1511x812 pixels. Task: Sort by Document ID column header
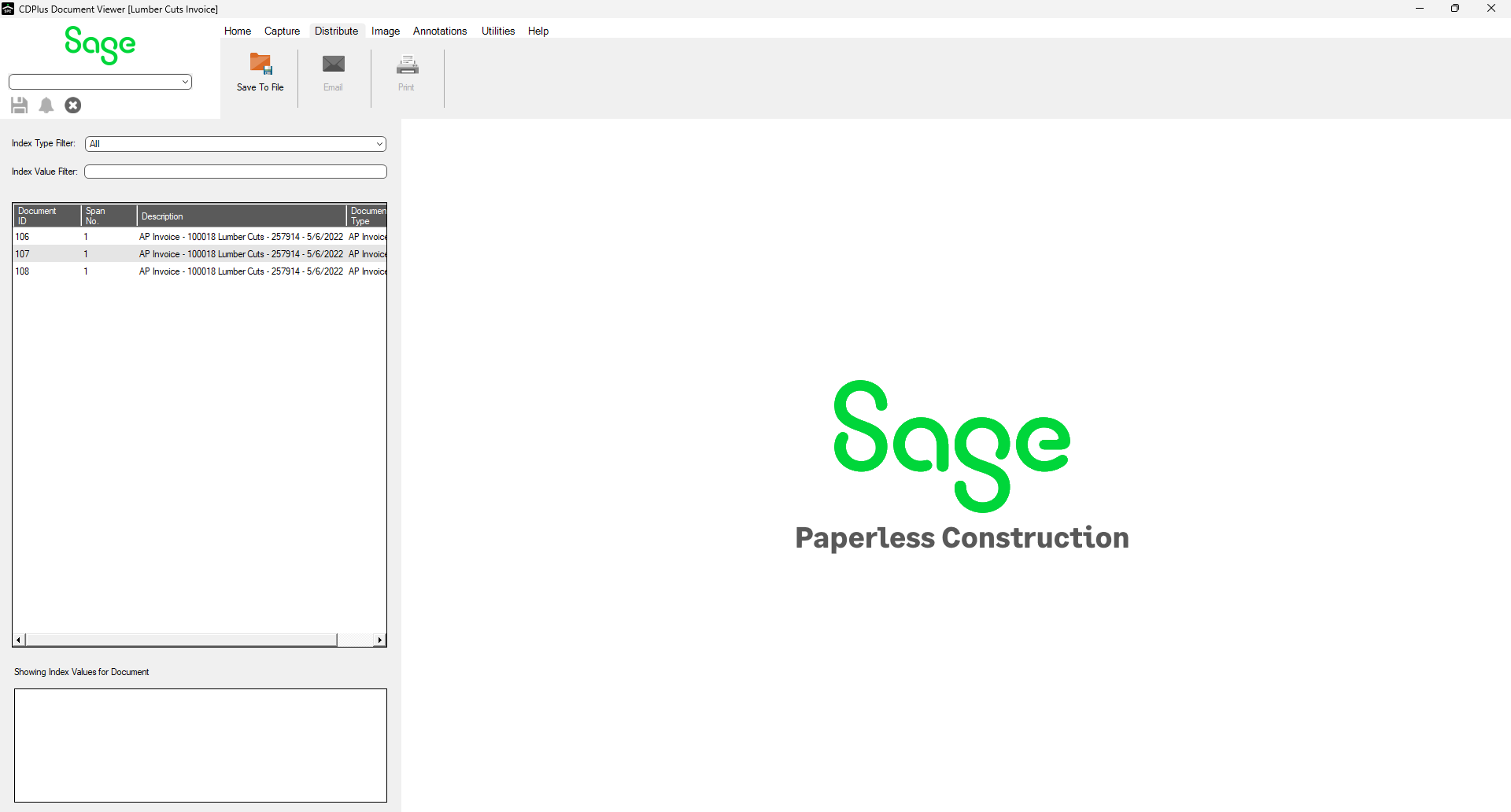tap(47, 216)
